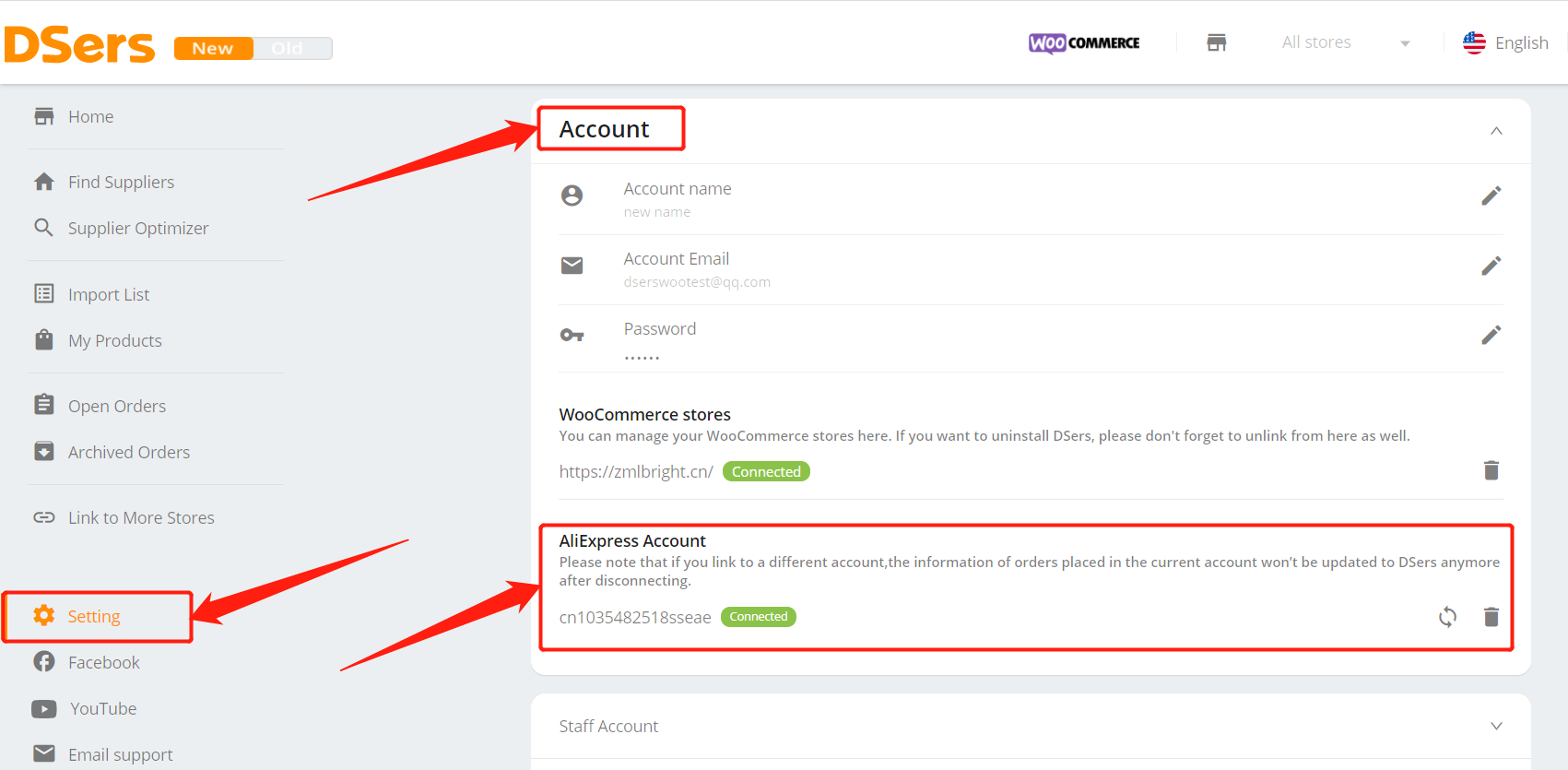The height and width of the screenshot is (770, 1568).
Task: Open the Open Orders page
Action: pos(117,406)
